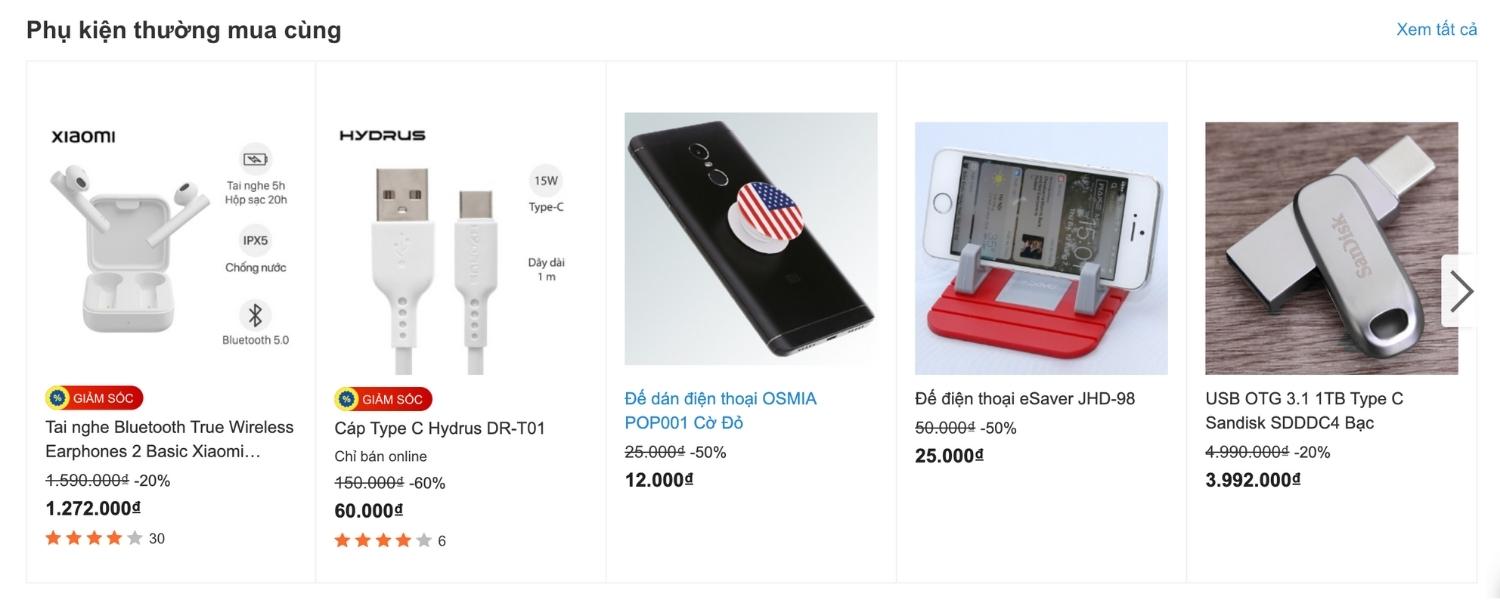Click title "USB OTG 3.1 1TB Type C Sandisk"
The height and width of the screenshot is (600, 1500).
1304,410
